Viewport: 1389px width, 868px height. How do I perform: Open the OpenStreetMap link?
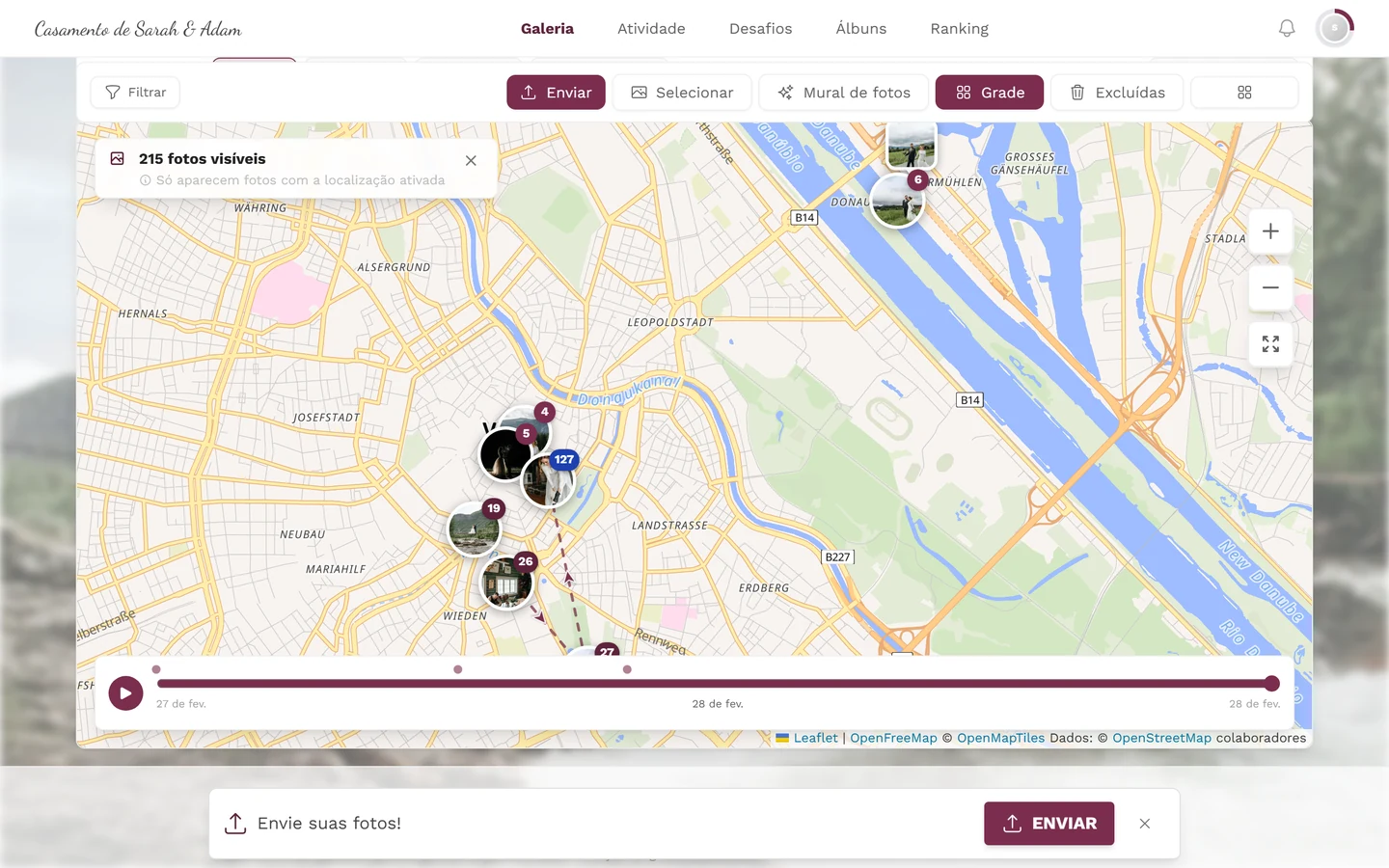(x=1161, y=738)
